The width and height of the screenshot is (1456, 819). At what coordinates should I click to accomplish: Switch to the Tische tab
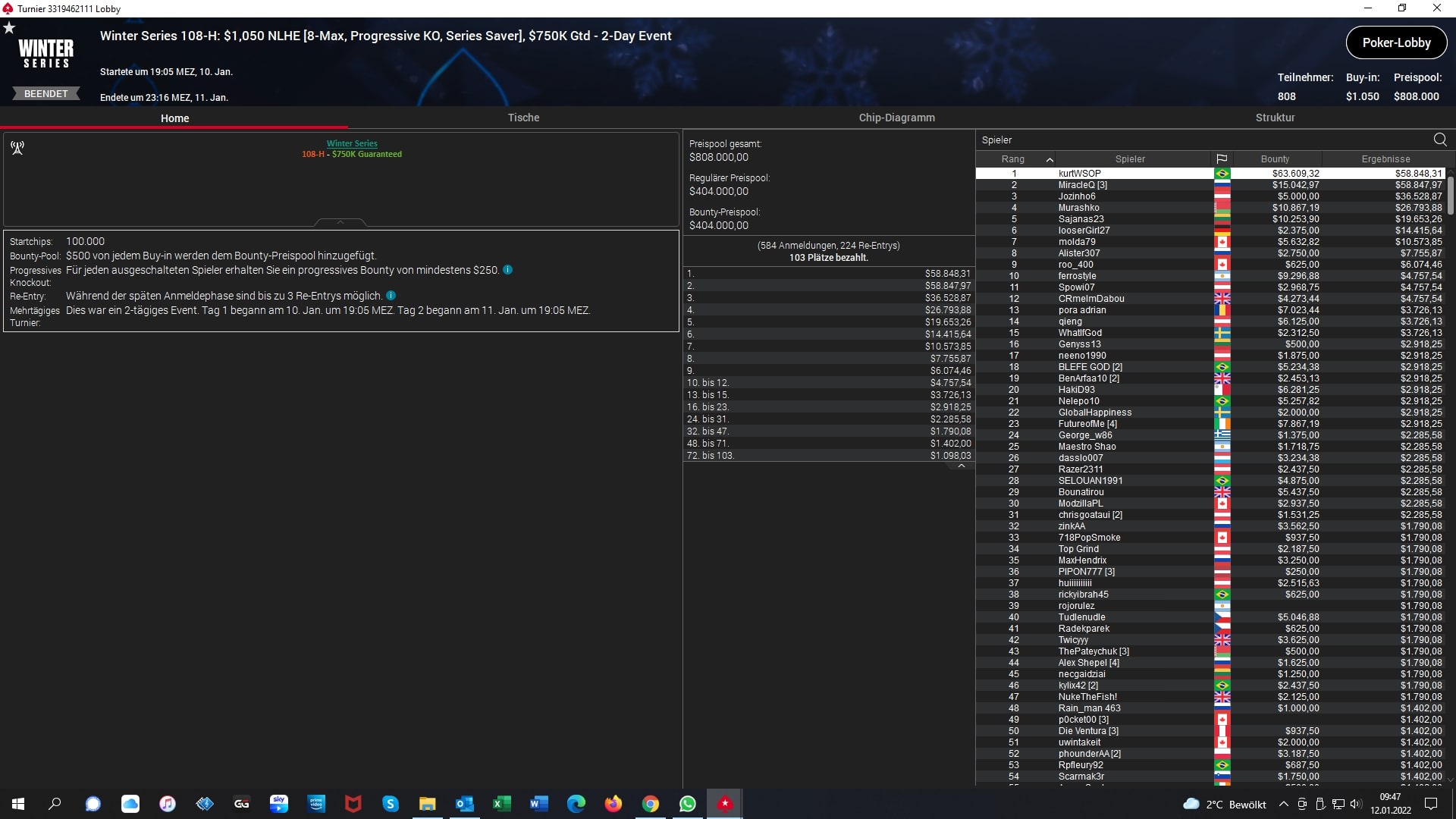point(523,118)
